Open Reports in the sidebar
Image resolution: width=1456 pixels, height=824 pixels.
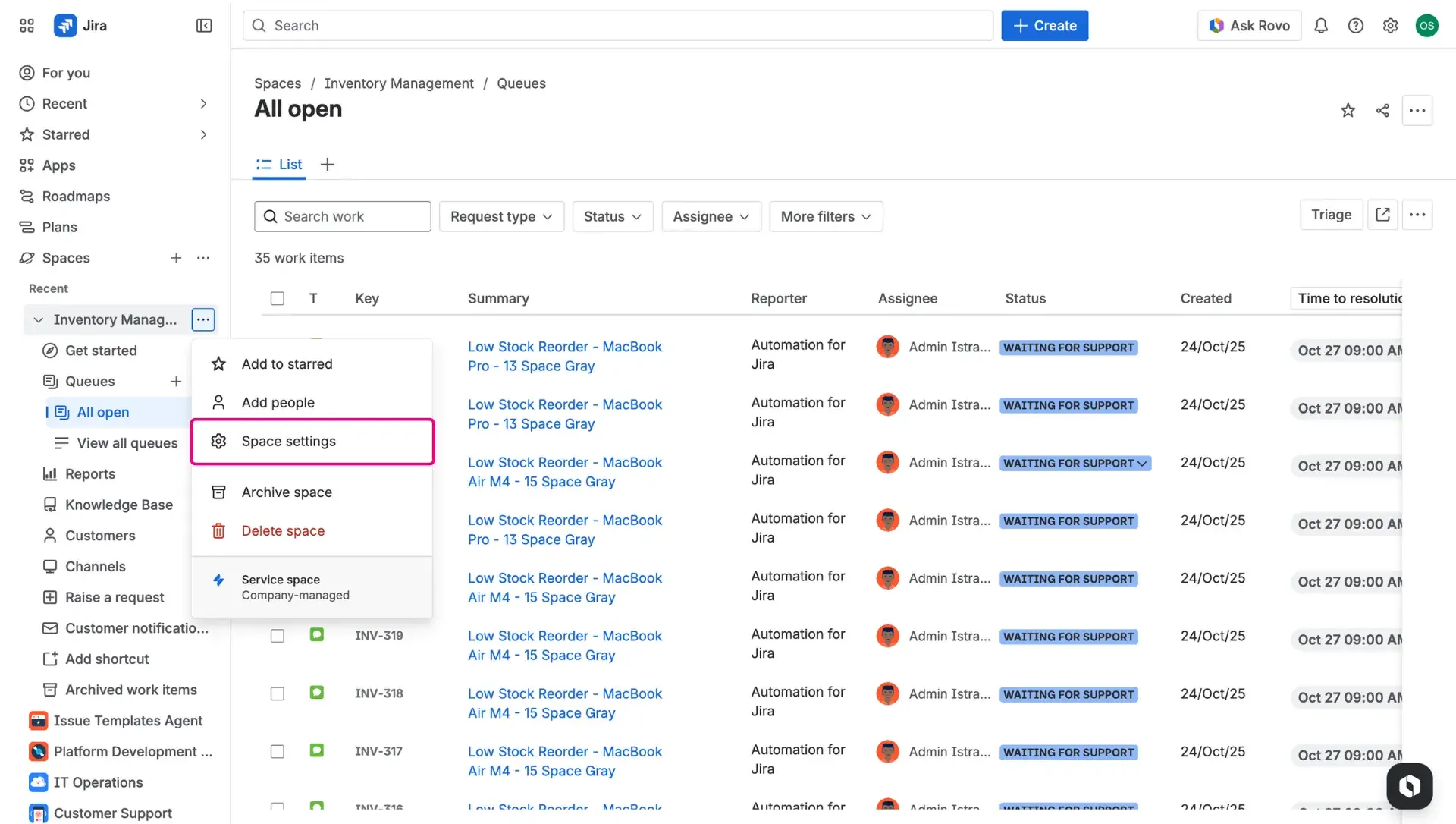[89, 473]
